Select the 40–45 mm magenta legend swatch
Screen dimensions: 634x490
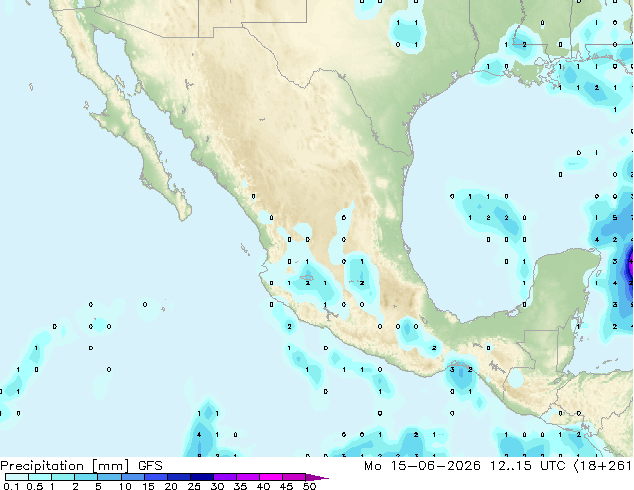(271, 477)
